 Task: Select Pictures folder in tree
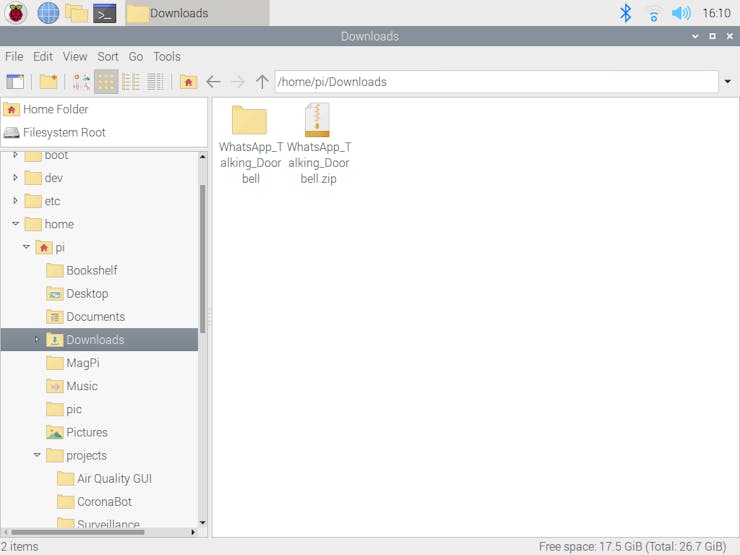[x=99, y=432]
